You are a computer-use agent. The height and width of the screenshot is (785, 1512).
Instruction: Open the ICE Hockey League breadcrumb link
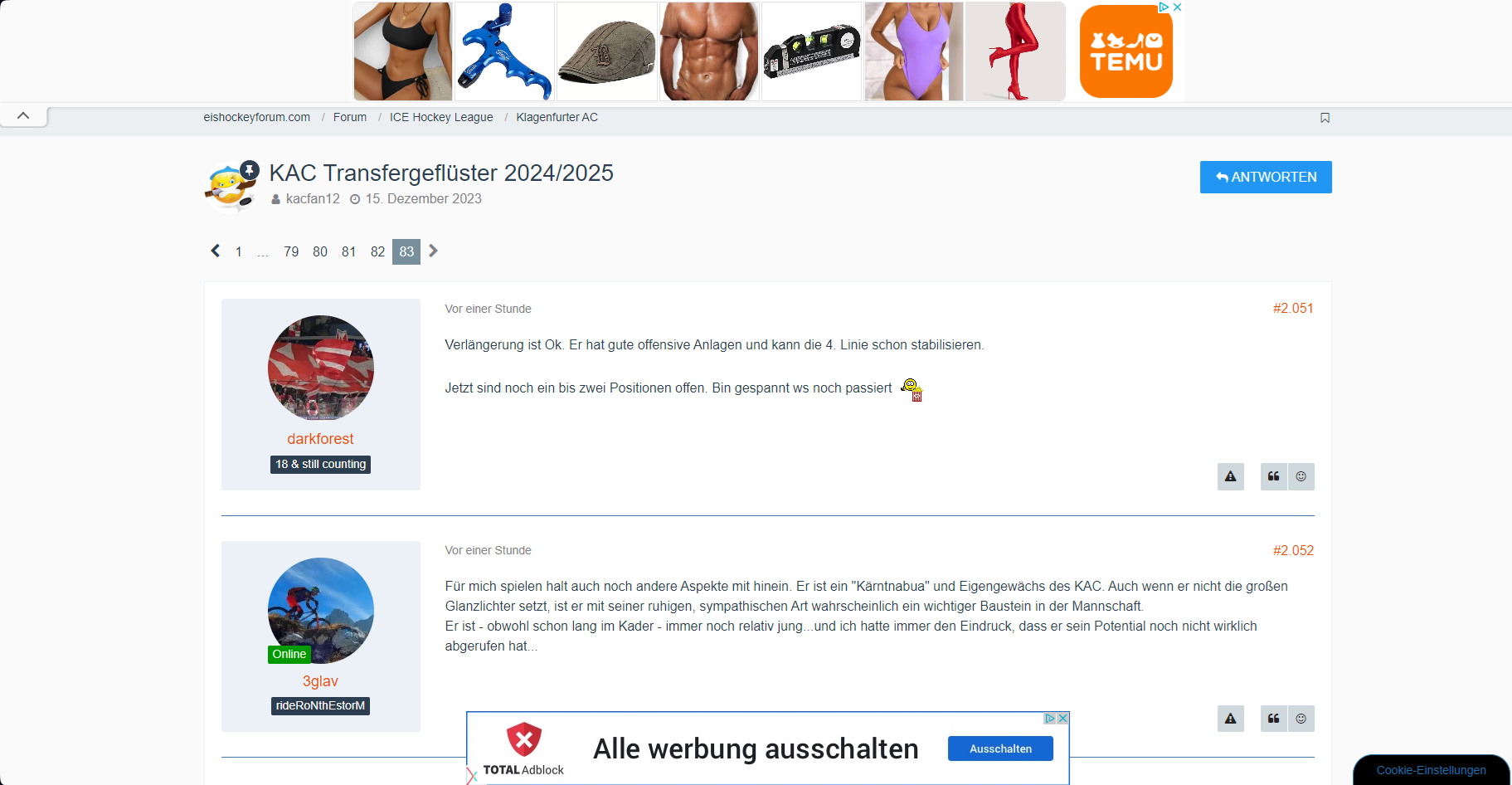point(441,117)
